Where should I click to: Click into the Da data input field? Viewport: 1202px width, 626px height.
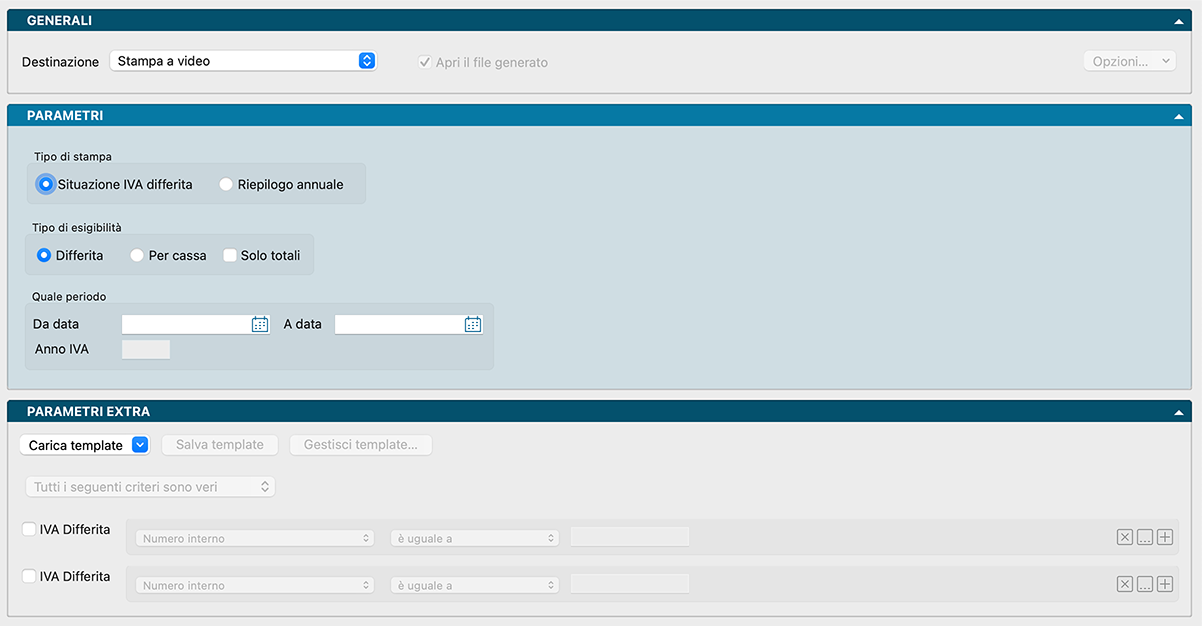185,324
